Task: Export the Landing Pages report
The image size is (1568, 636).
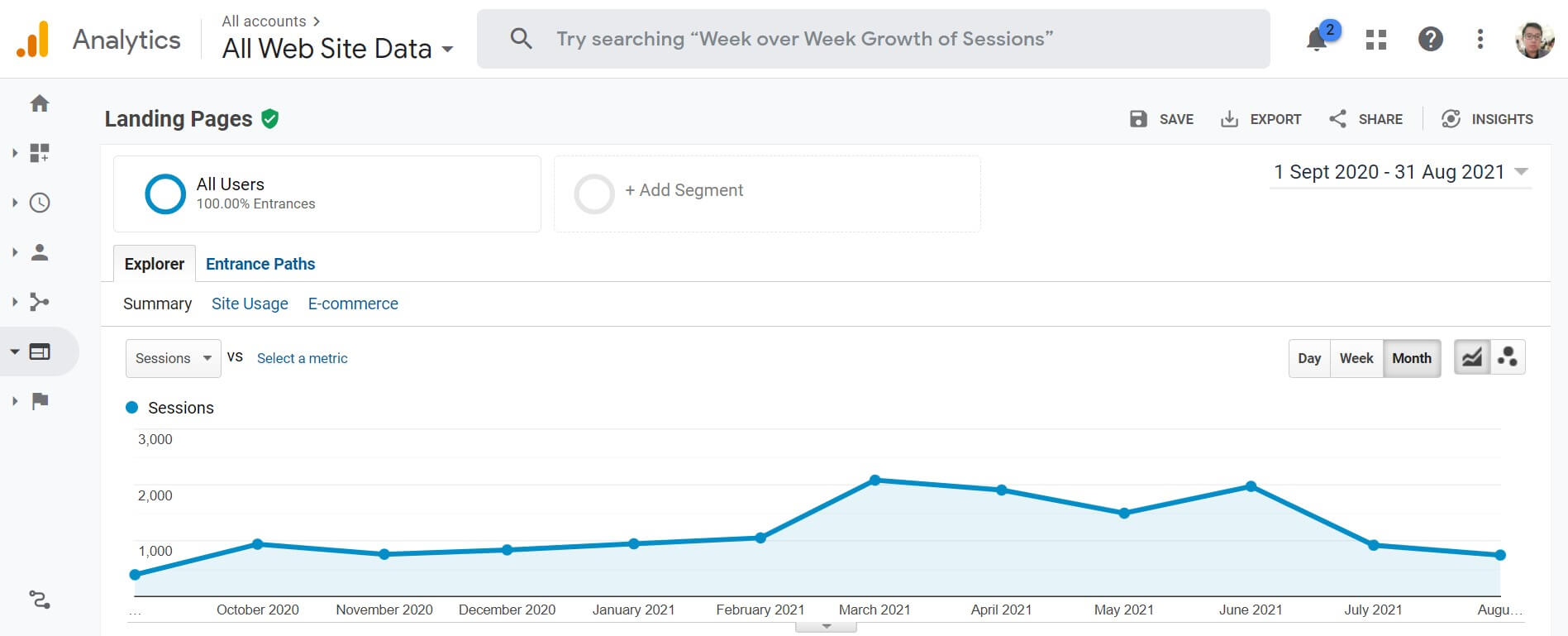Action: click(x=1261, y=118)
